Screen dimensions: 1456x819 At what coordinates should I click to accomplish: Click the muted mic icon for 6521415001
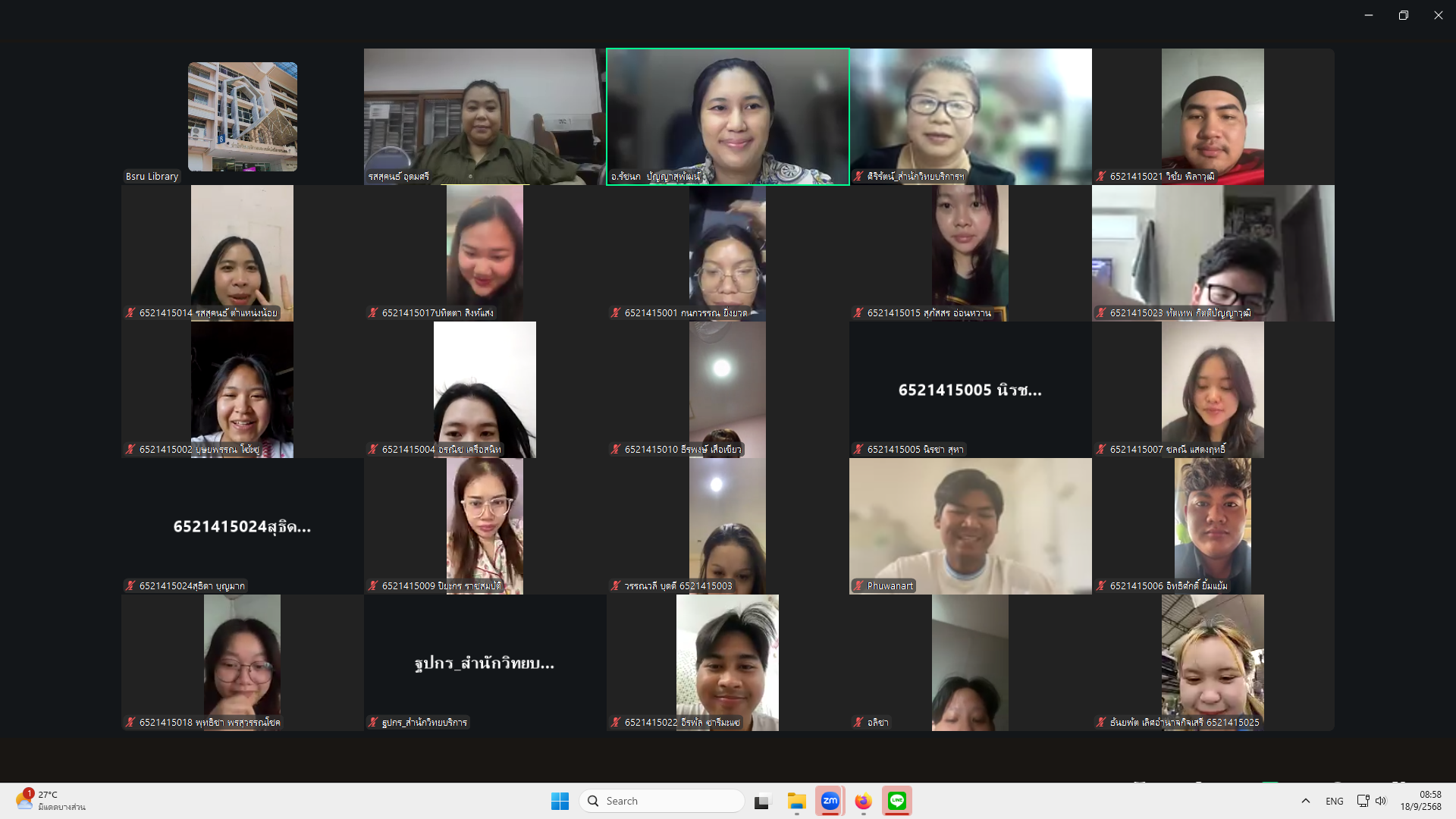click(x=616, y=313)
